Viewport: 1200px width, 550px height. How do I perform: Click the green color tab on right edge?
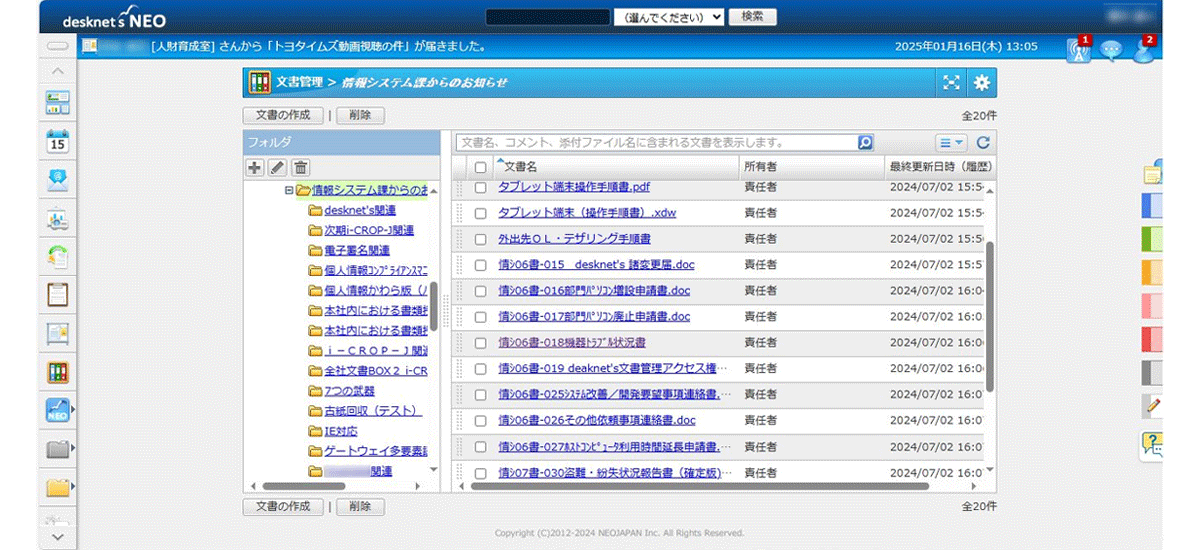coord(1151,239)
